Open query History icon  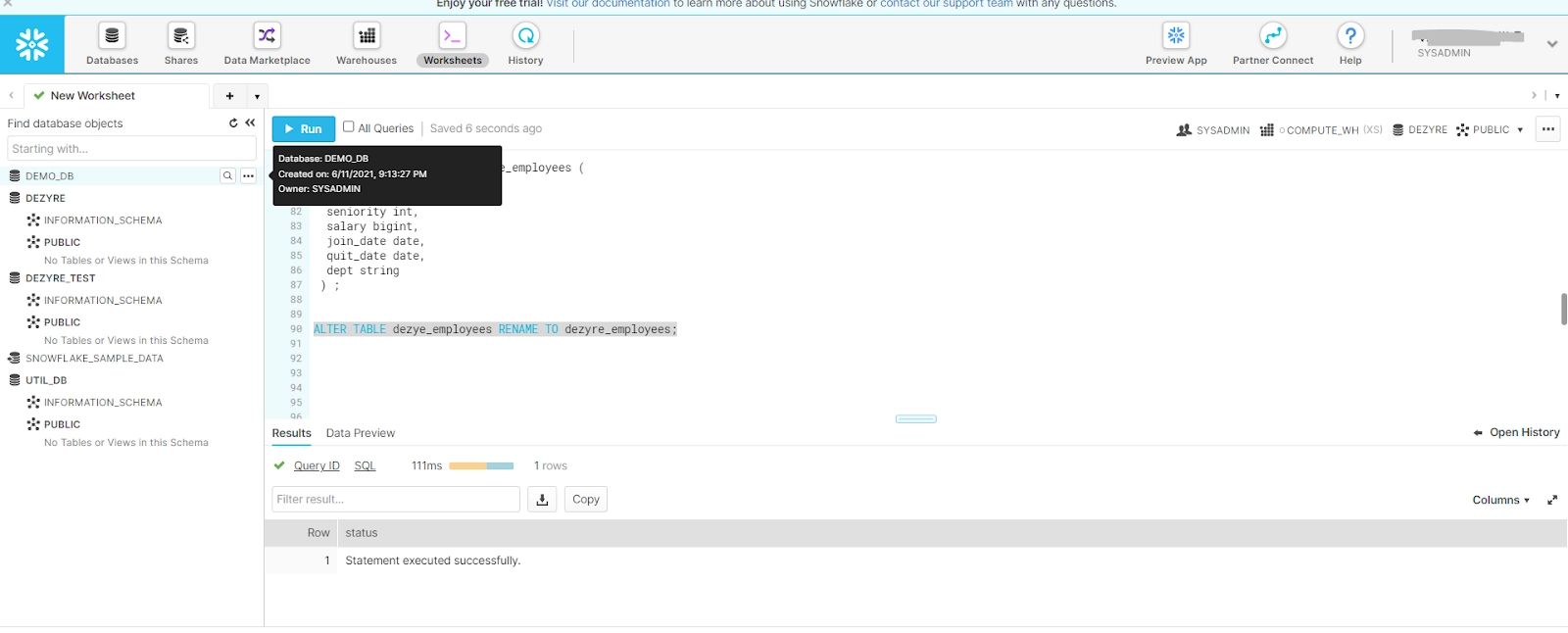(525, 37)
